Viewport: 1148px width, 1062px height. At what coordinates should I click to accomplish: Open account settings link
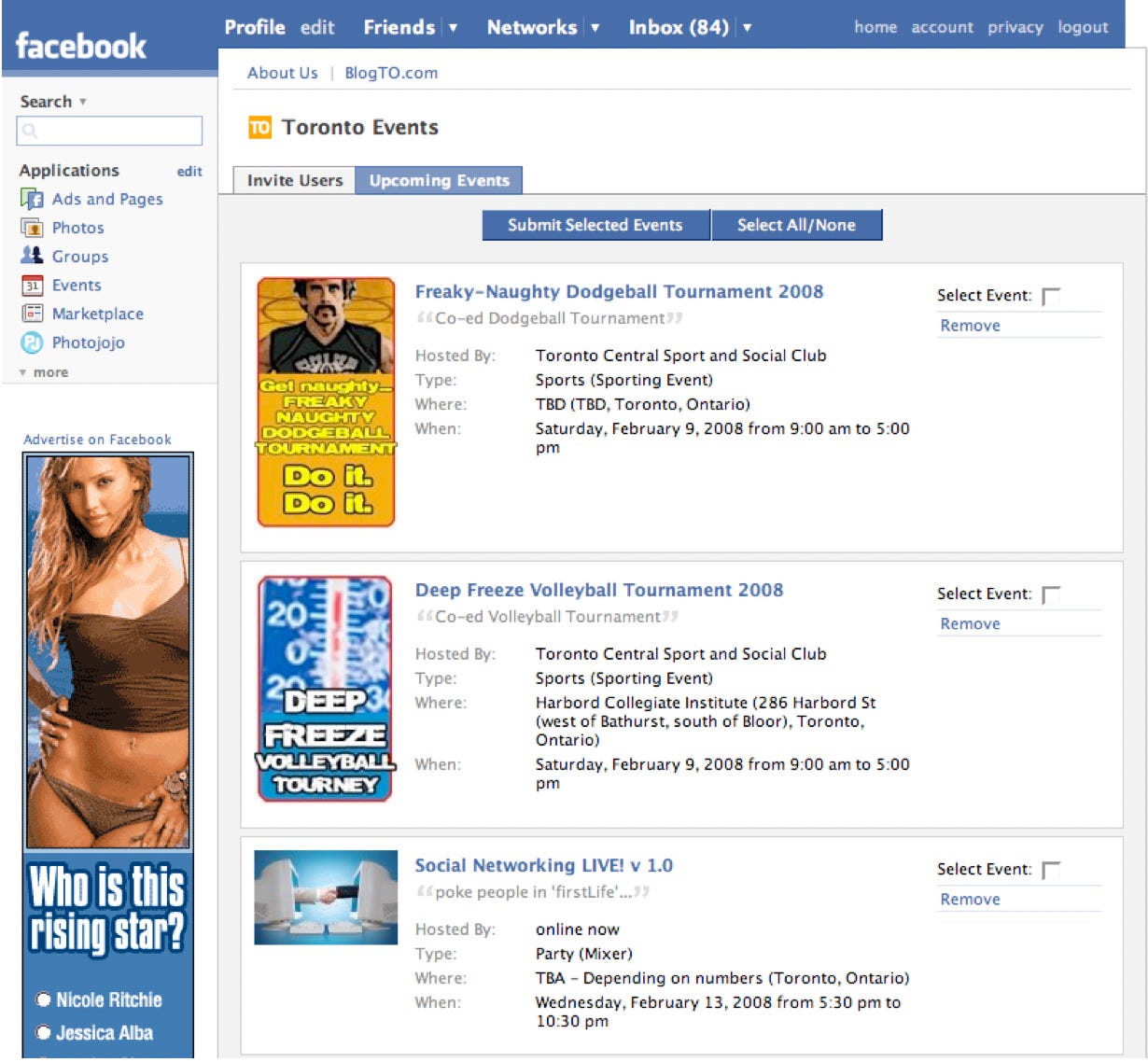point(942,27)
